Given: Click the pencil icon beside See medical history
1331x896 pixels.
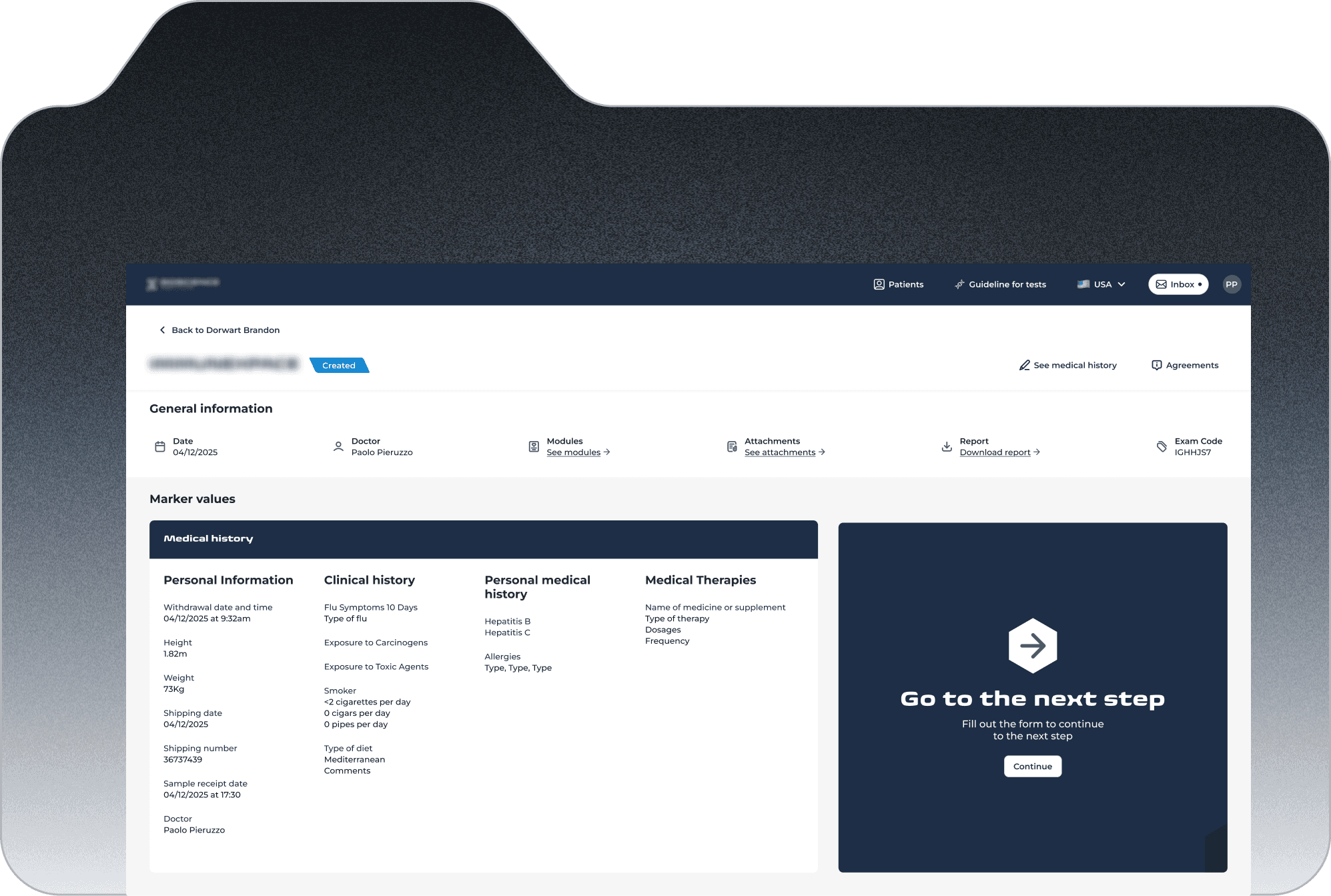Looking at the screenshot, I should 1025,365.
